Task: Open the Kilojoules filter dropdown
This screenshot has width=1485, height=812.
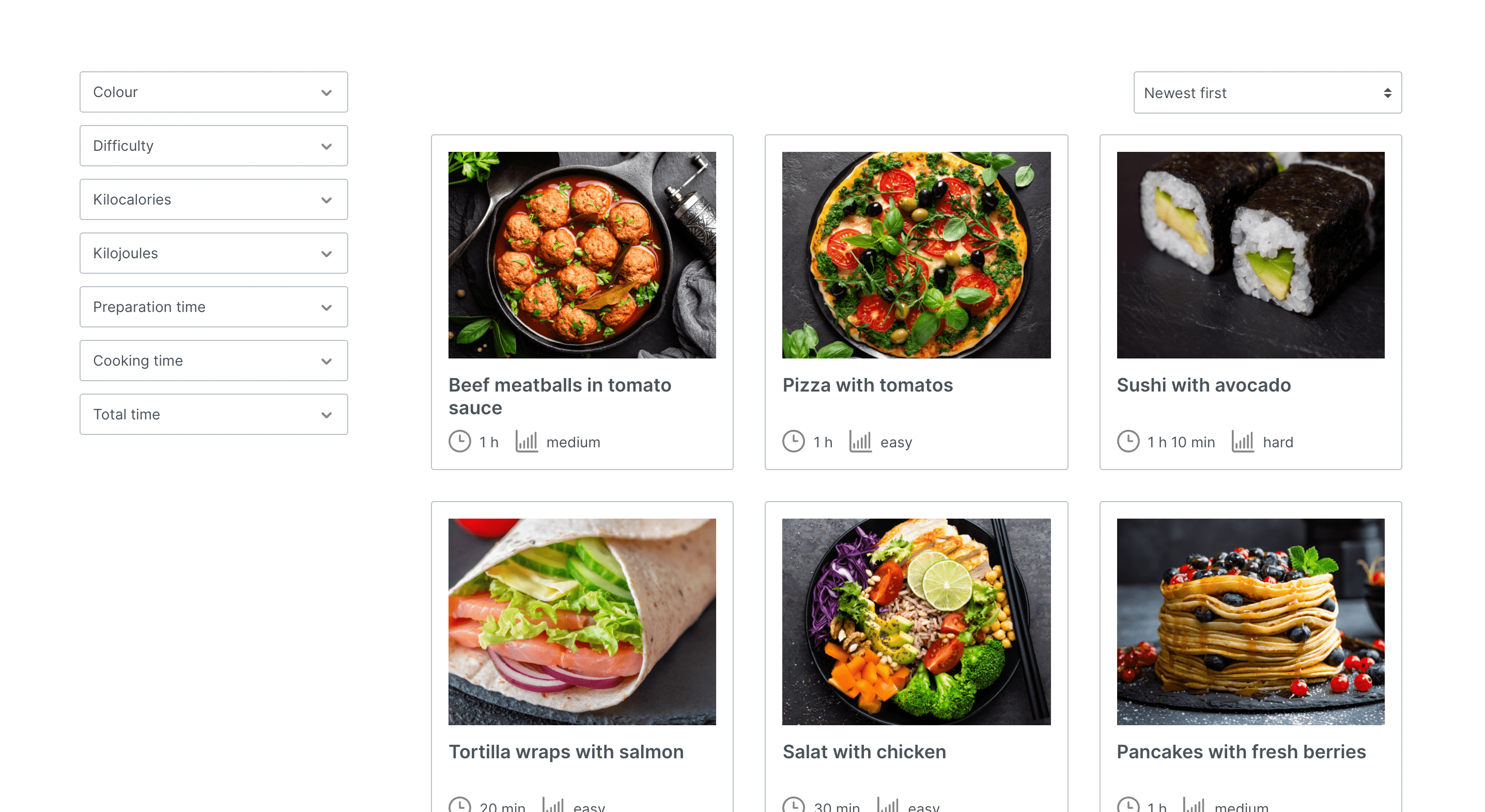Action: (x=213, y=253)
